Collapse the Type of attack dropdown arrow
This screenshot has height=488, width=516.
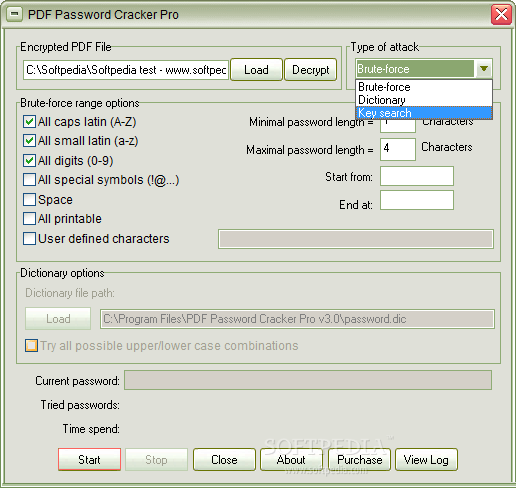click(483, 69)
